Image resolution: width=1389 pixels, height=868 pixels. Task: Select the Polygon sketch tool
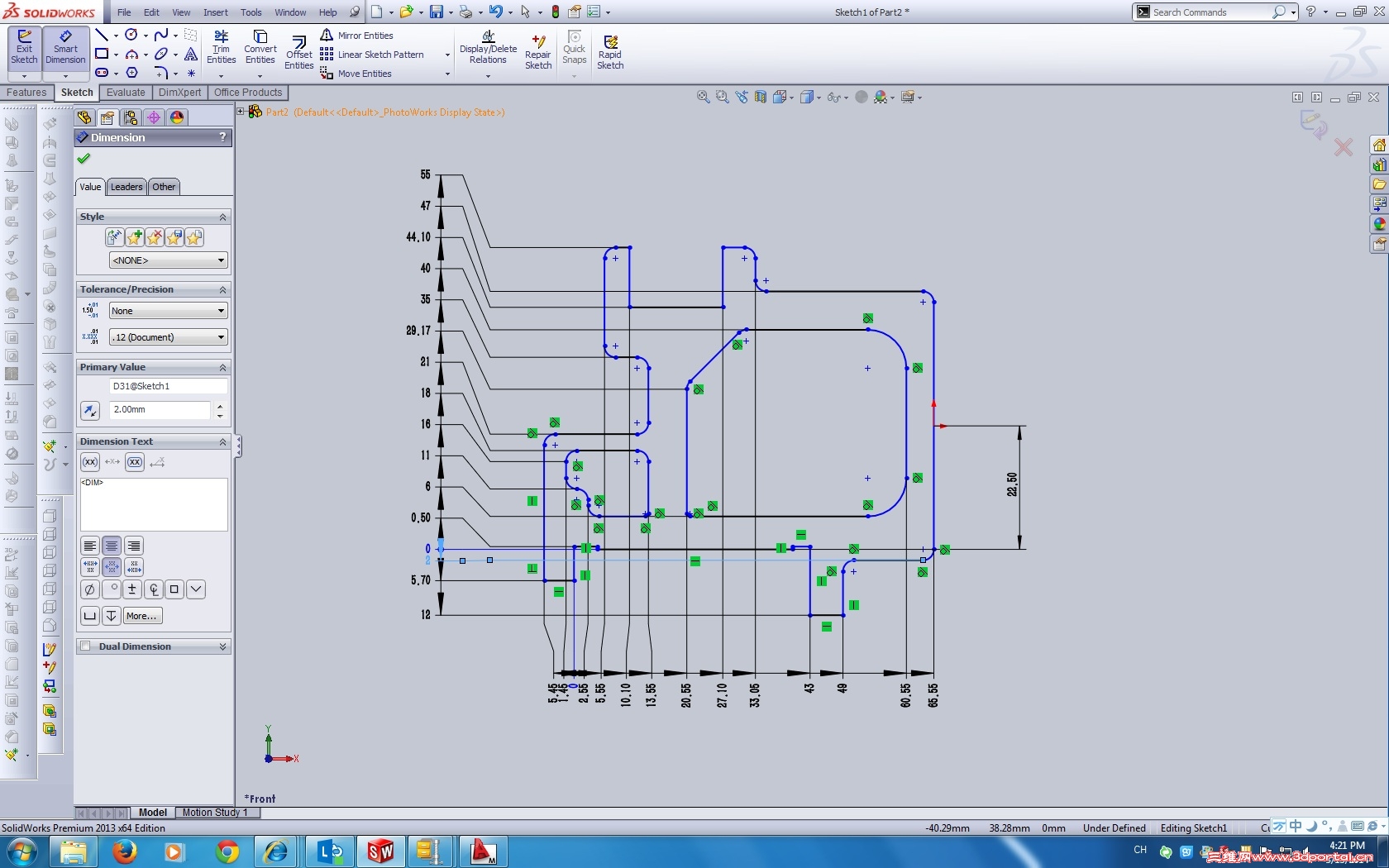[131, 73]
